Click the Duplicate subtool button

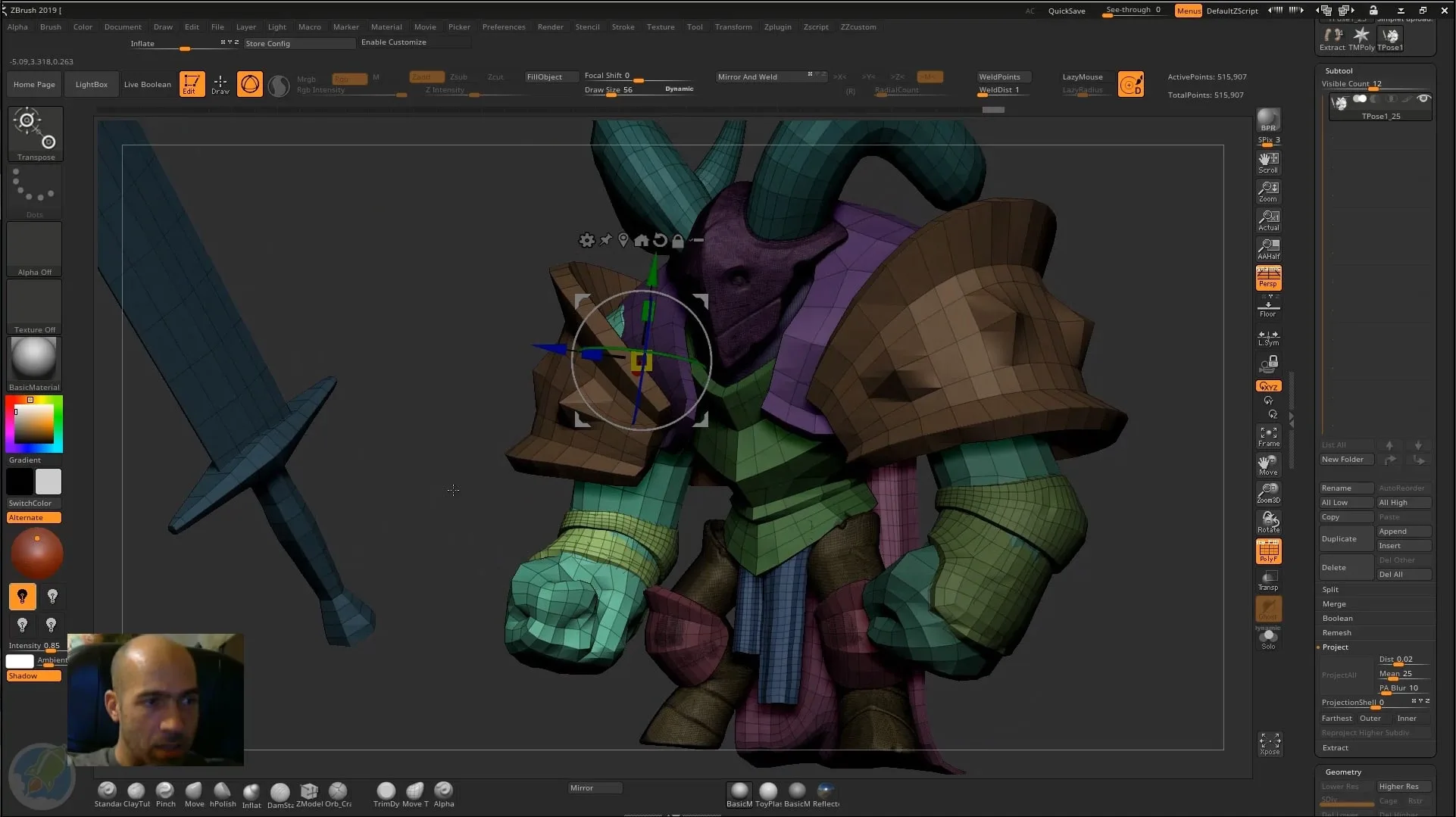pyautogui.click(x=1340, y=538)
